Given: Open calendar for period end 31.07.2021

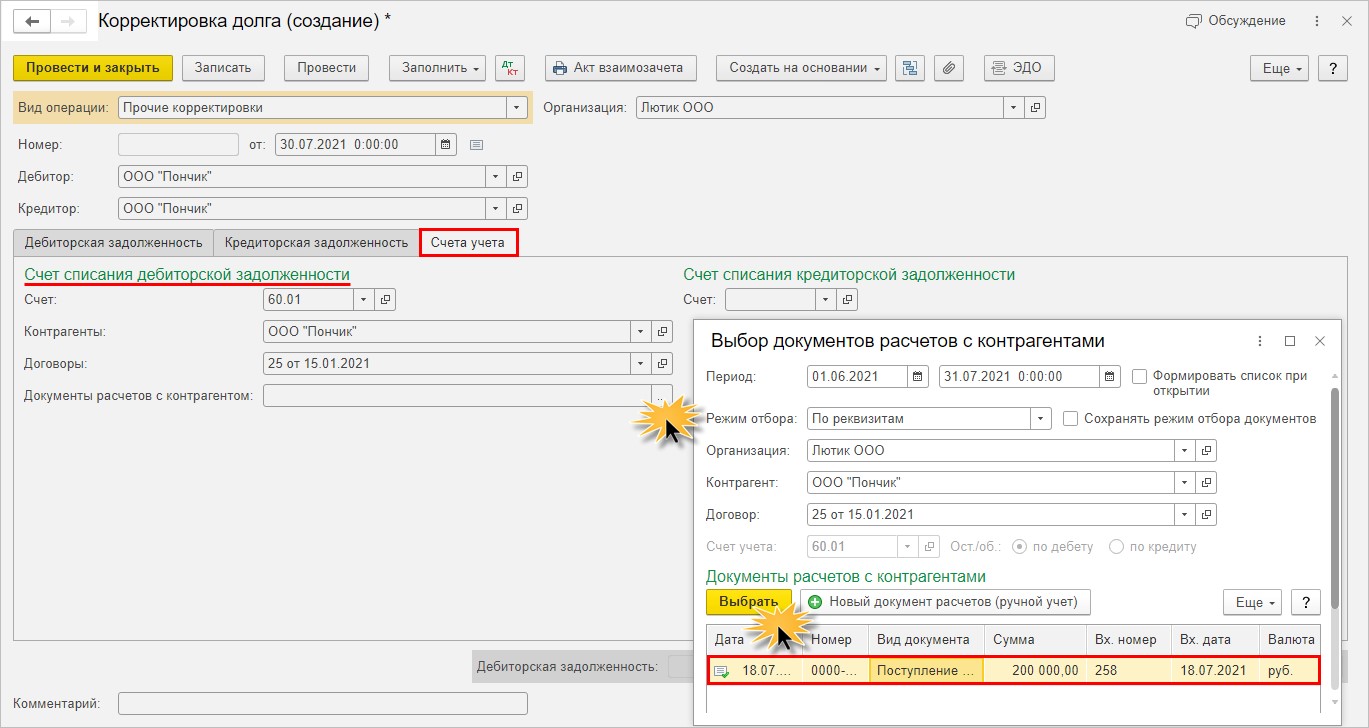Looking at the screenshot, I should click(1110, 377).
